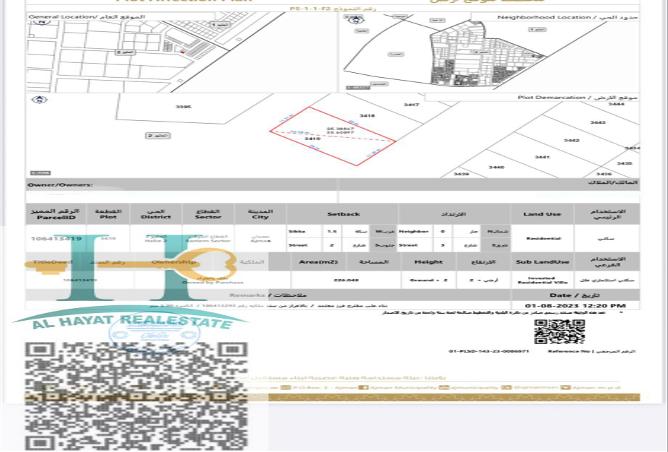Click the 'Sub LandUse' header
This screenshot has height=452, width=668.
click(542, 262)
